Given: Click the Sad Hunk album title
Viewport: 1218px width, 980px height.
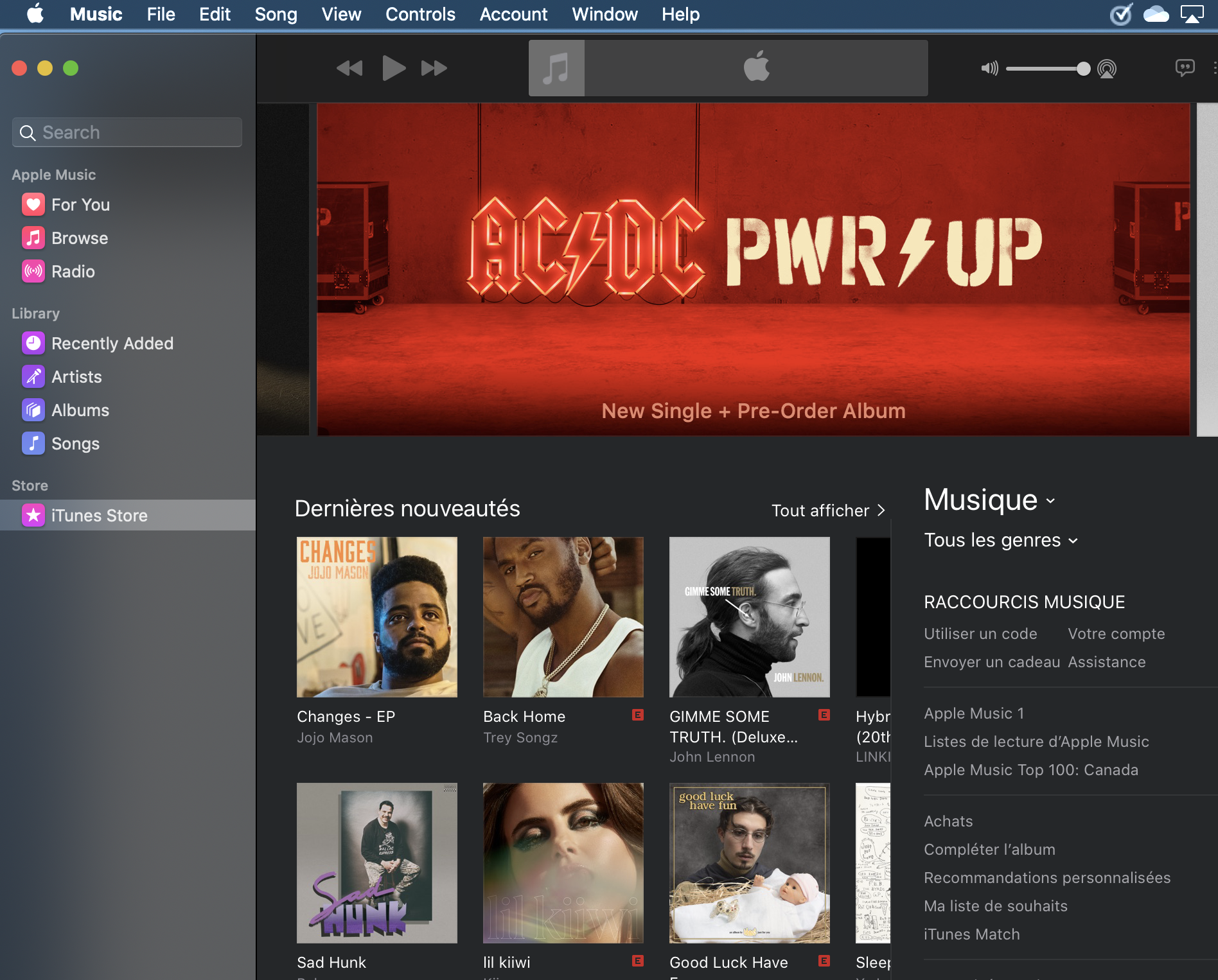Looking at the screenshot, I should (331, 963).
